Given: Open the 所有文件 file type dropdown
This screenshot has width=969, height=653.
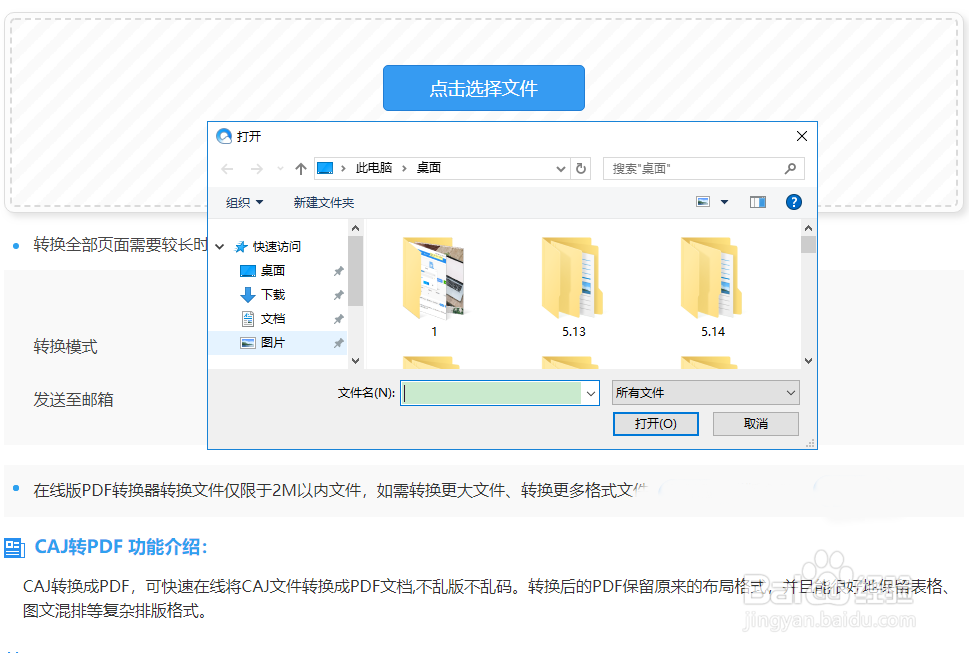Looking at the screenshot, I should click(705, 392).
